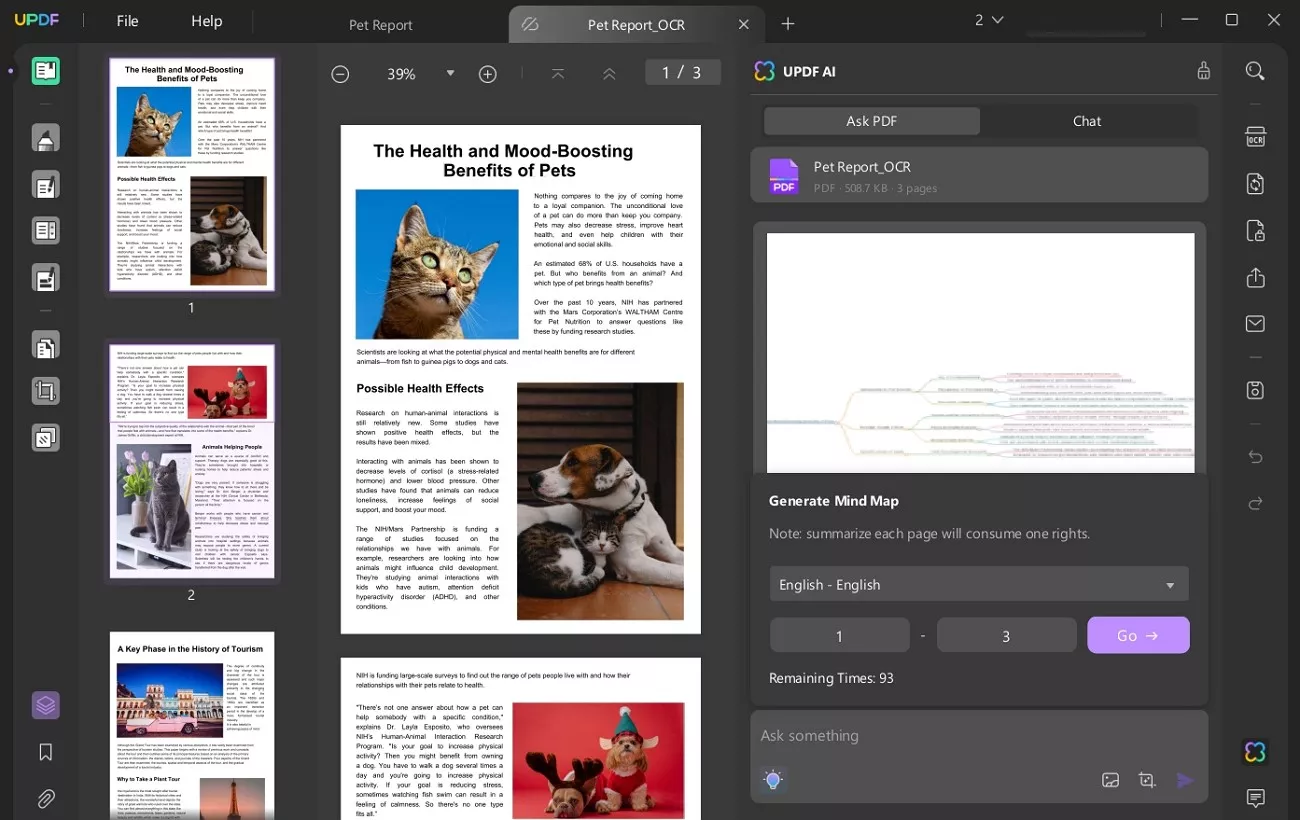Click the lightbulb prompt icon in chat box
This screenshot has height=820, width=1300.
(x=773, y=780)
